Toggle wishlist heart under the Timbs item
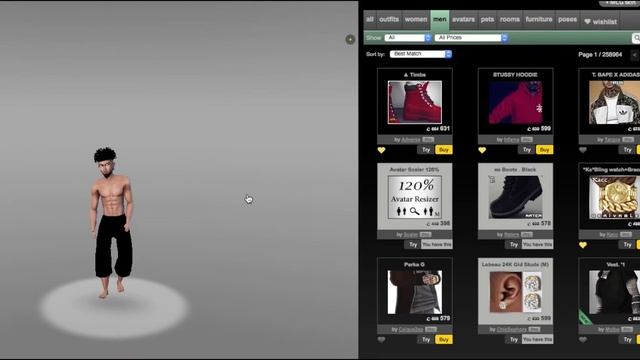 pyautogui.click(x=381, y=150)
